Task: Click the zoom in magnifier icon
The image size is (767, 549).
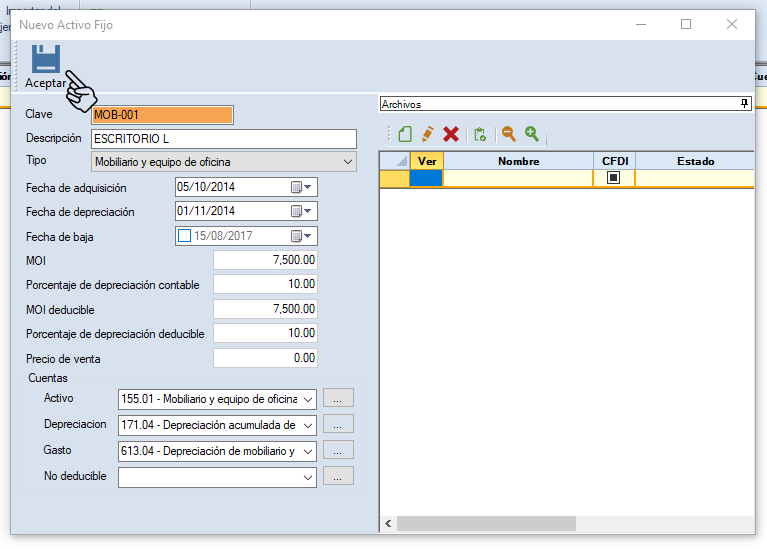Action: pos(531,134)
